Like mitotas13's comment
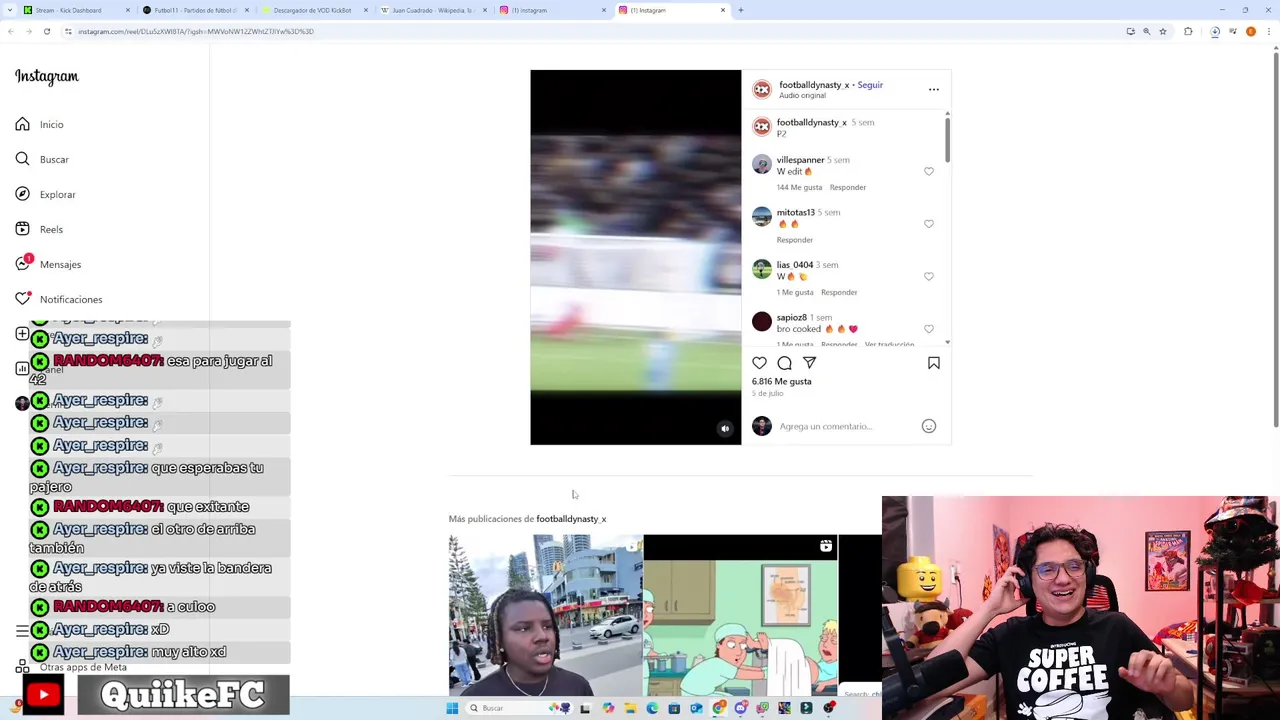 (x=929, y=224)
